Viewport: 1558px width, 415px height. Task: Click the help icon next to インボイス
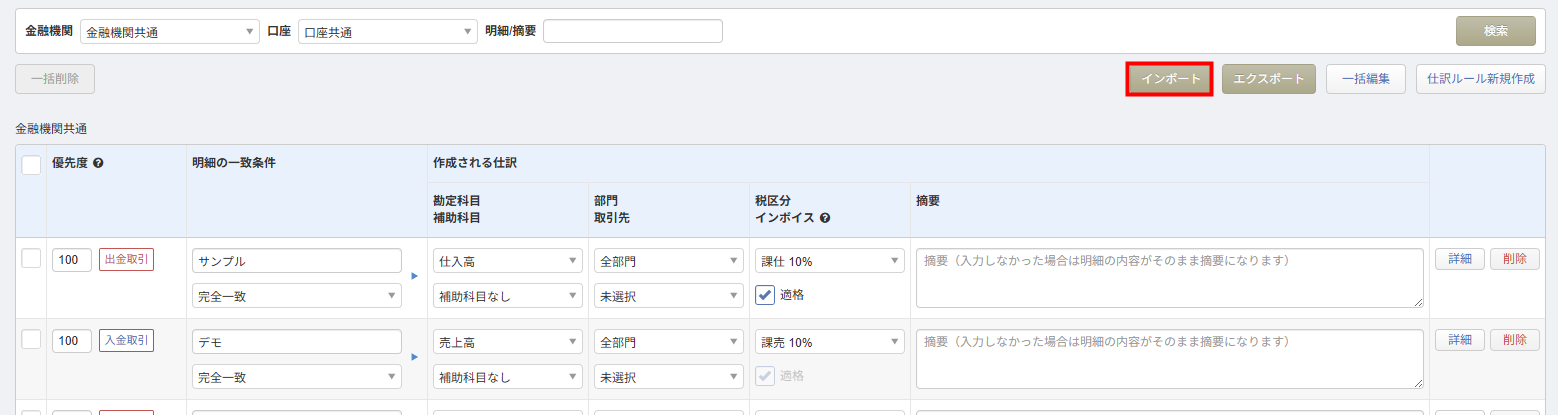[x=826, y=218]
